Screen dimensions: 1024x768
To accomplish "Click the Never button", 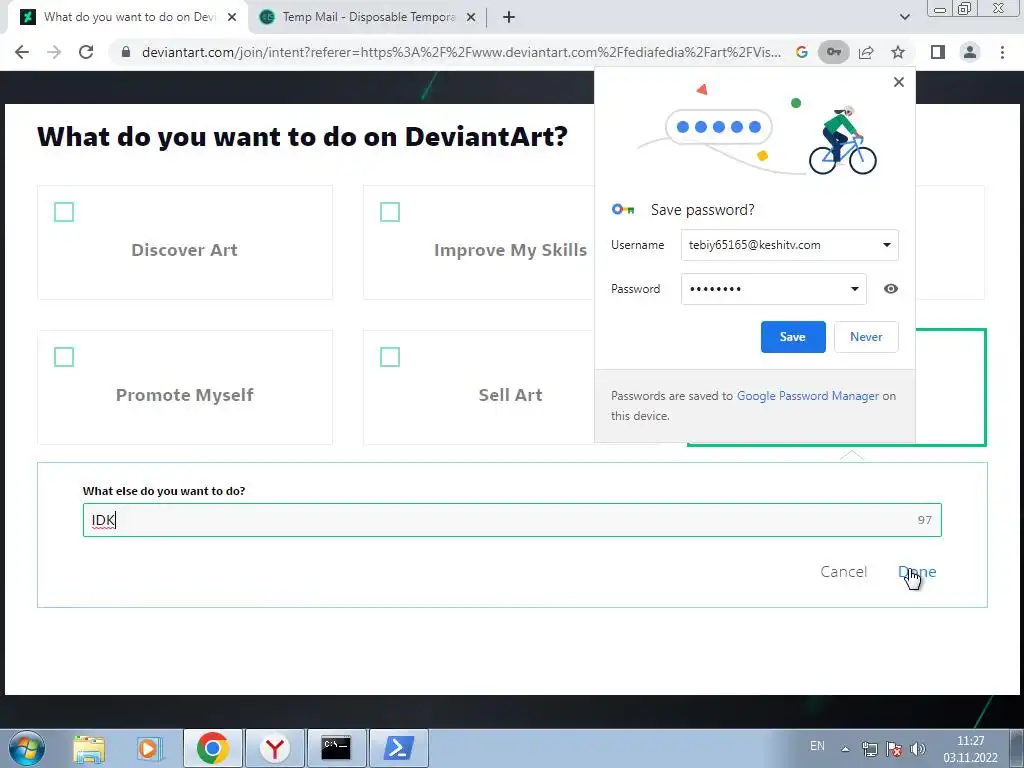I will 866,337.
